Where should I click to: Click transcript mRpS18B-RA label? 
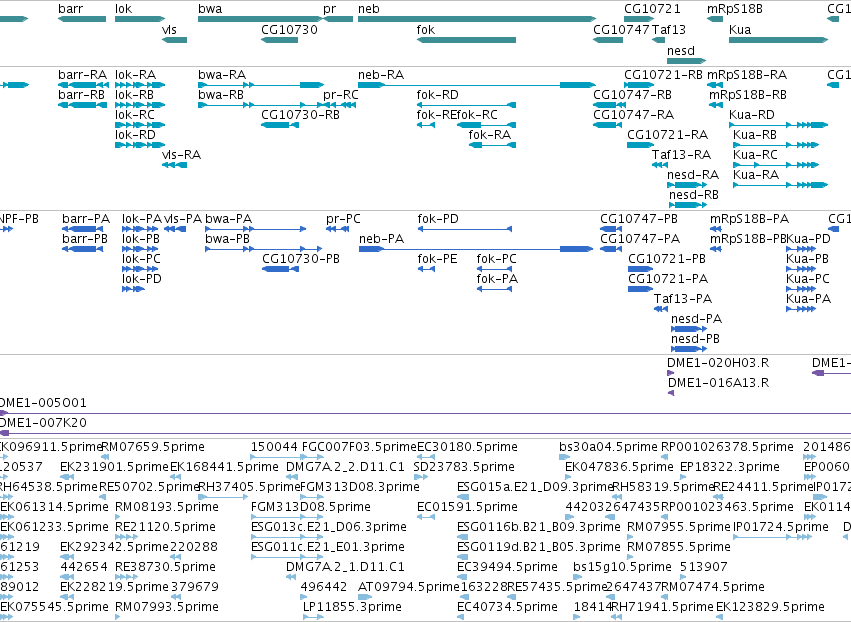747,75
